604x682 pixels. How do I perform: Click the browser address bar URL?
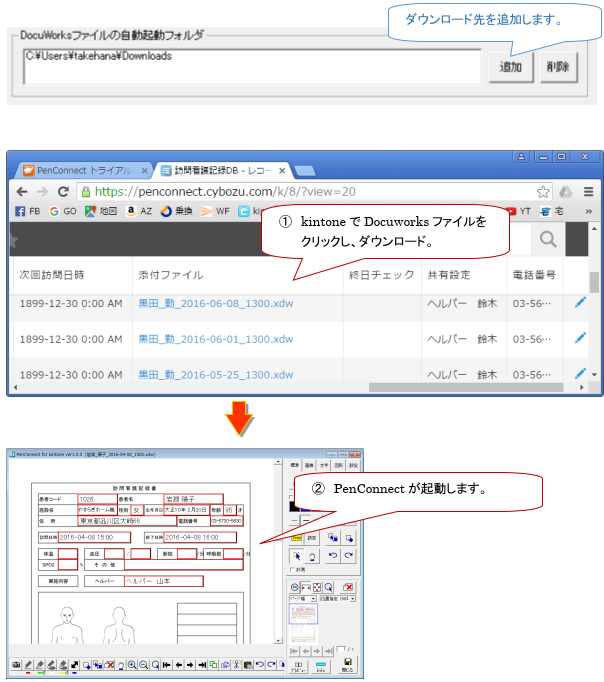(x=225, y=192)
